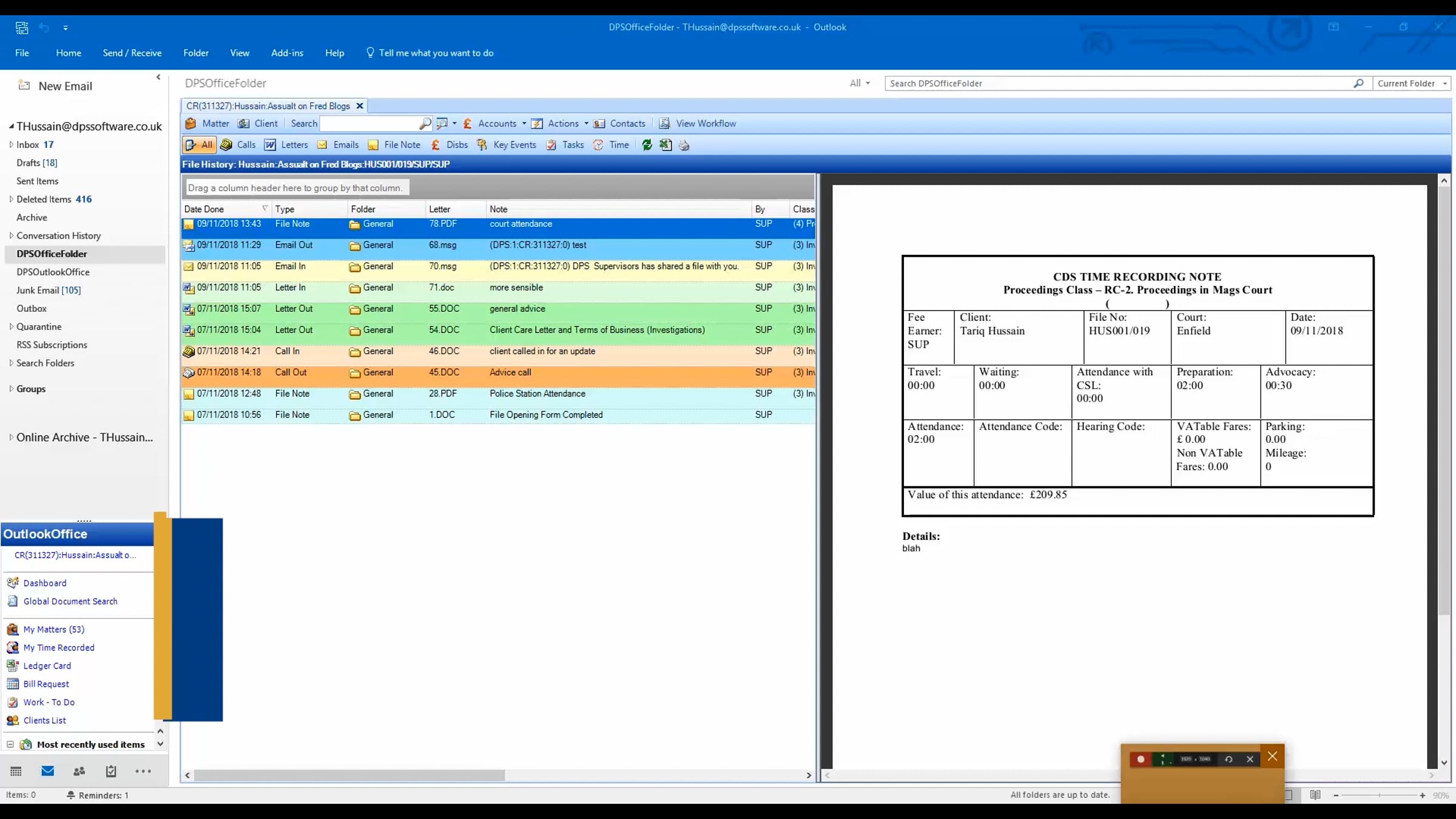Close the CR(311327) matter tab
Image resolution: width=1456 pixels, height=819 pixels.
[x=360, y=106]
